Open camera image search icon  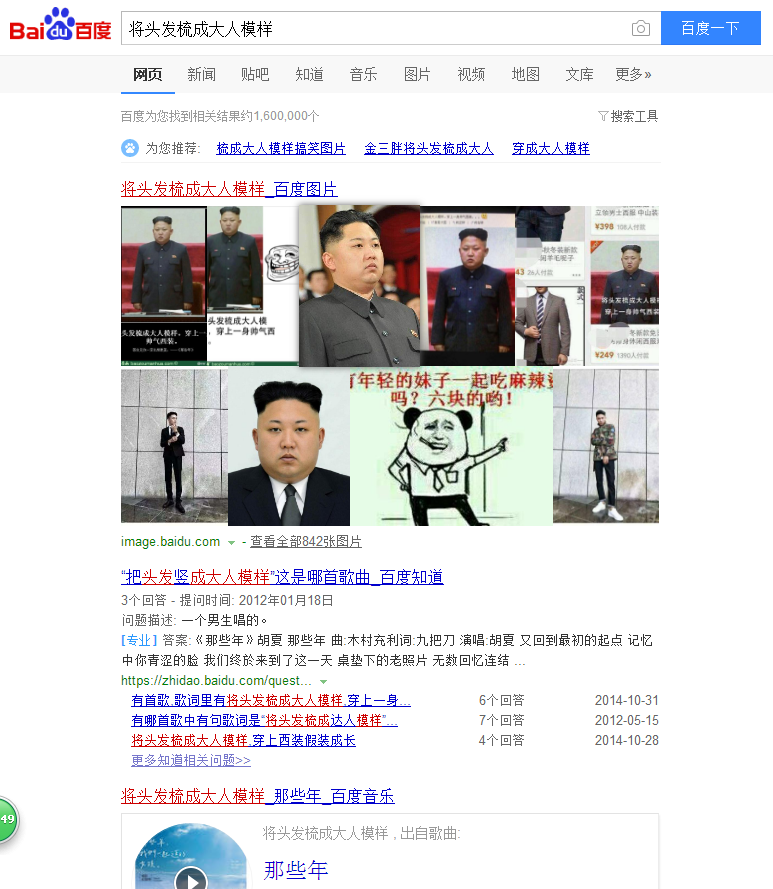point(641,28)
